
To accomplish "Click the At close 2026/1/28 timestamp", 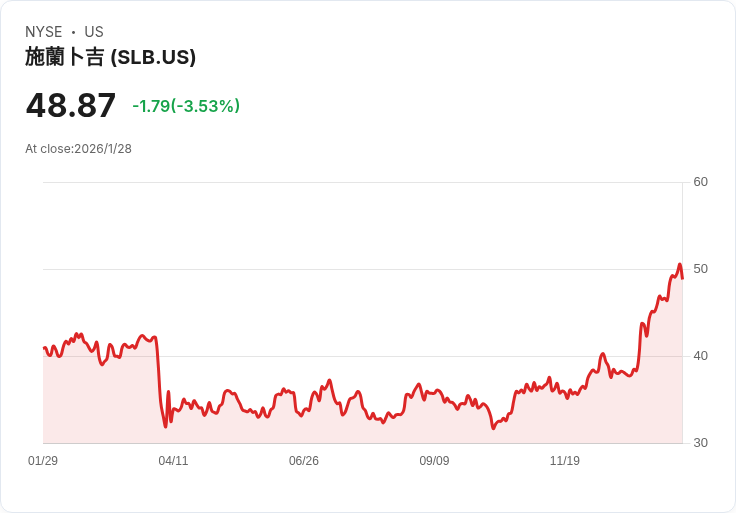I will [x=78, y=149].
